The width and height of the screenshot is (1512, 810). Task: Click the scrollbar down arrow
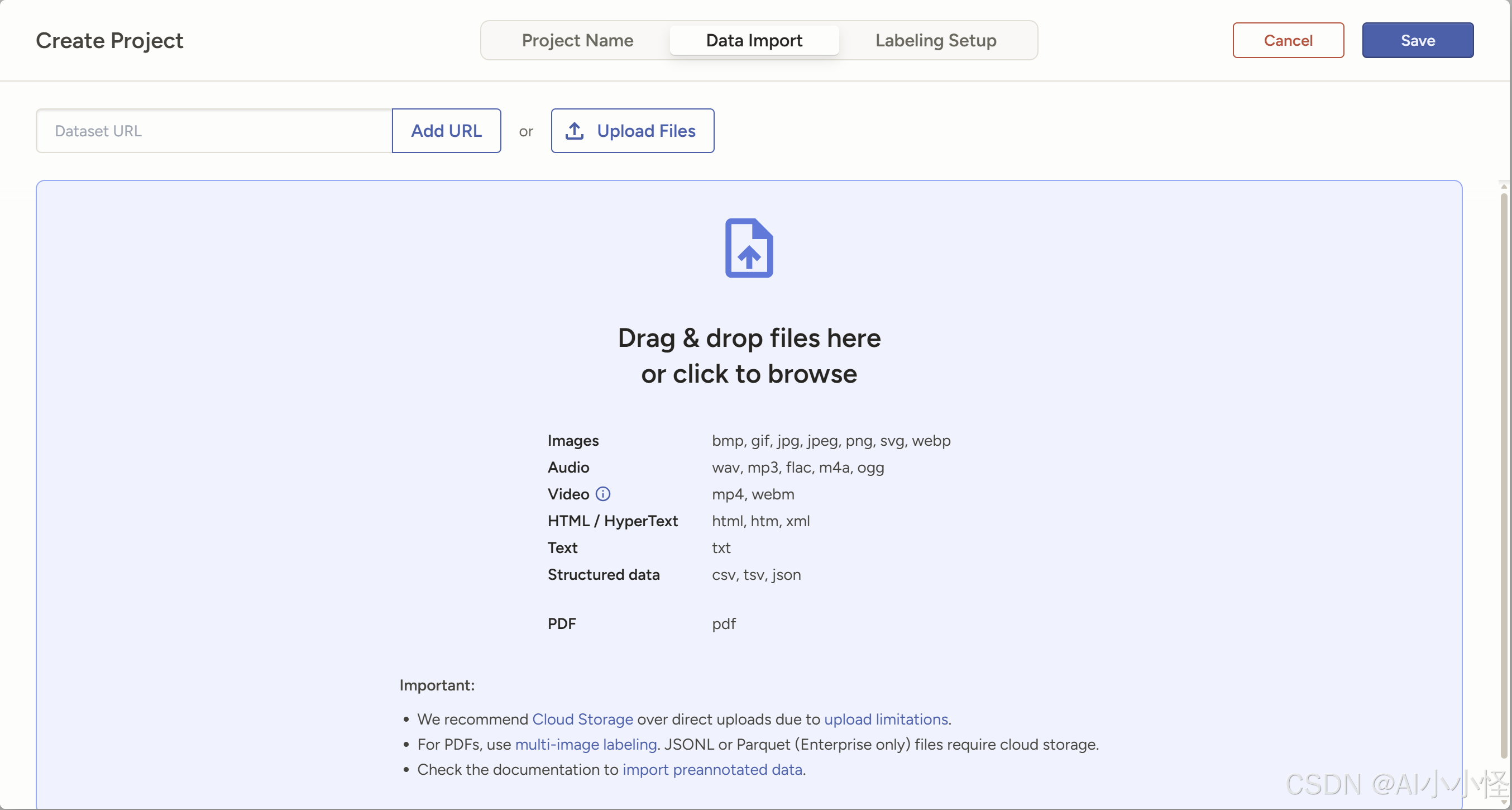pos(1503,802)
